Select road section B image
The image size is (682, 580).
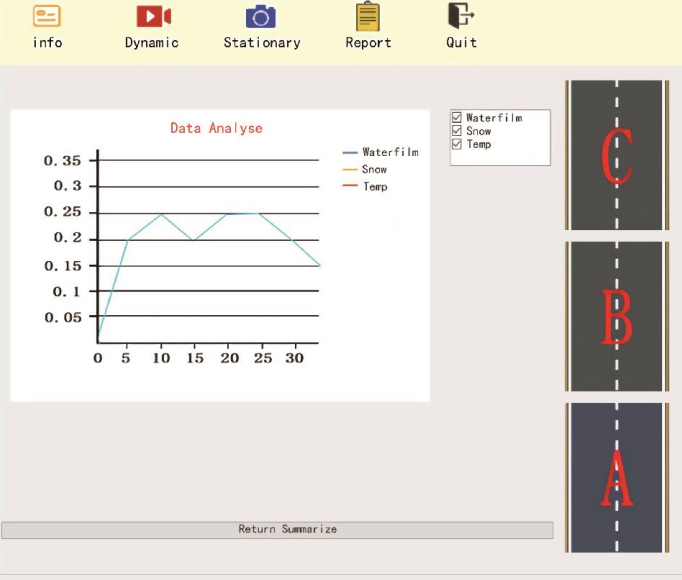pos(617,316)
